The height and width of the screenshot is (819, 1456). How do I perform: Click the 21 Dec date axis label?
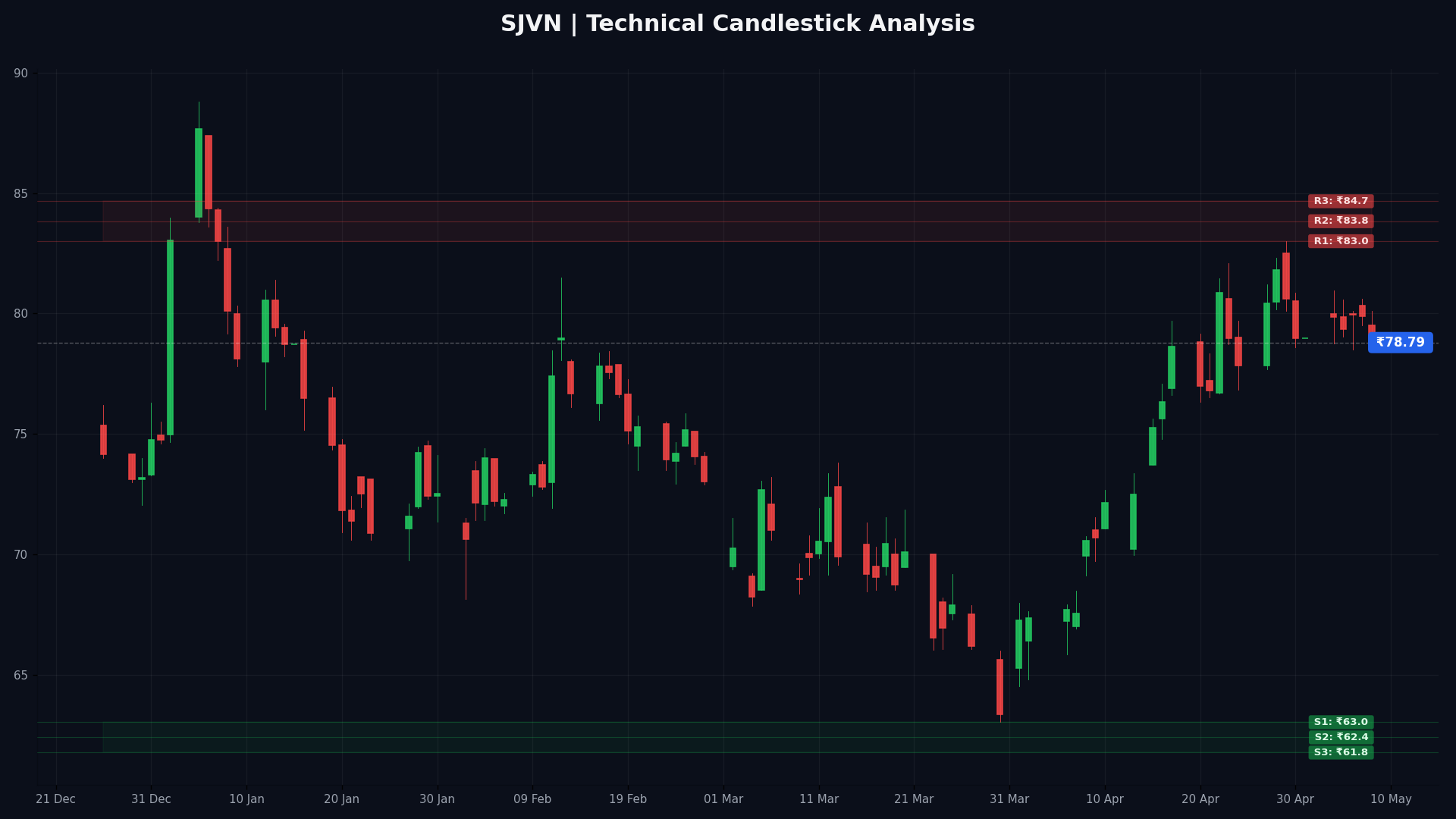pyautogui.click(x=55, y=799)
